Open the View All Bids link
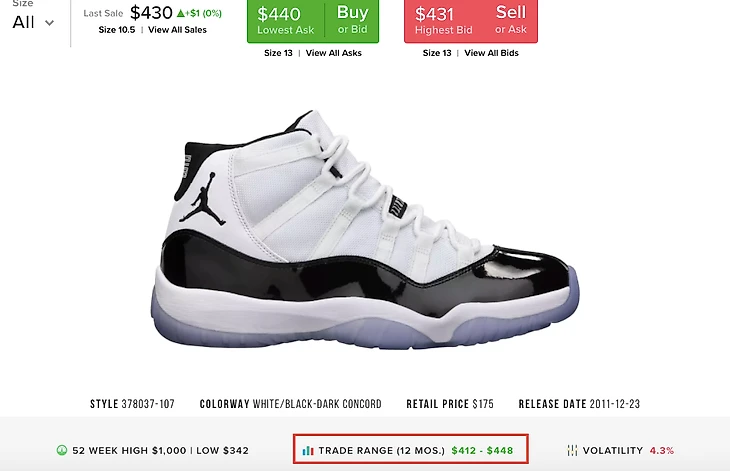 tap(491, 53)
